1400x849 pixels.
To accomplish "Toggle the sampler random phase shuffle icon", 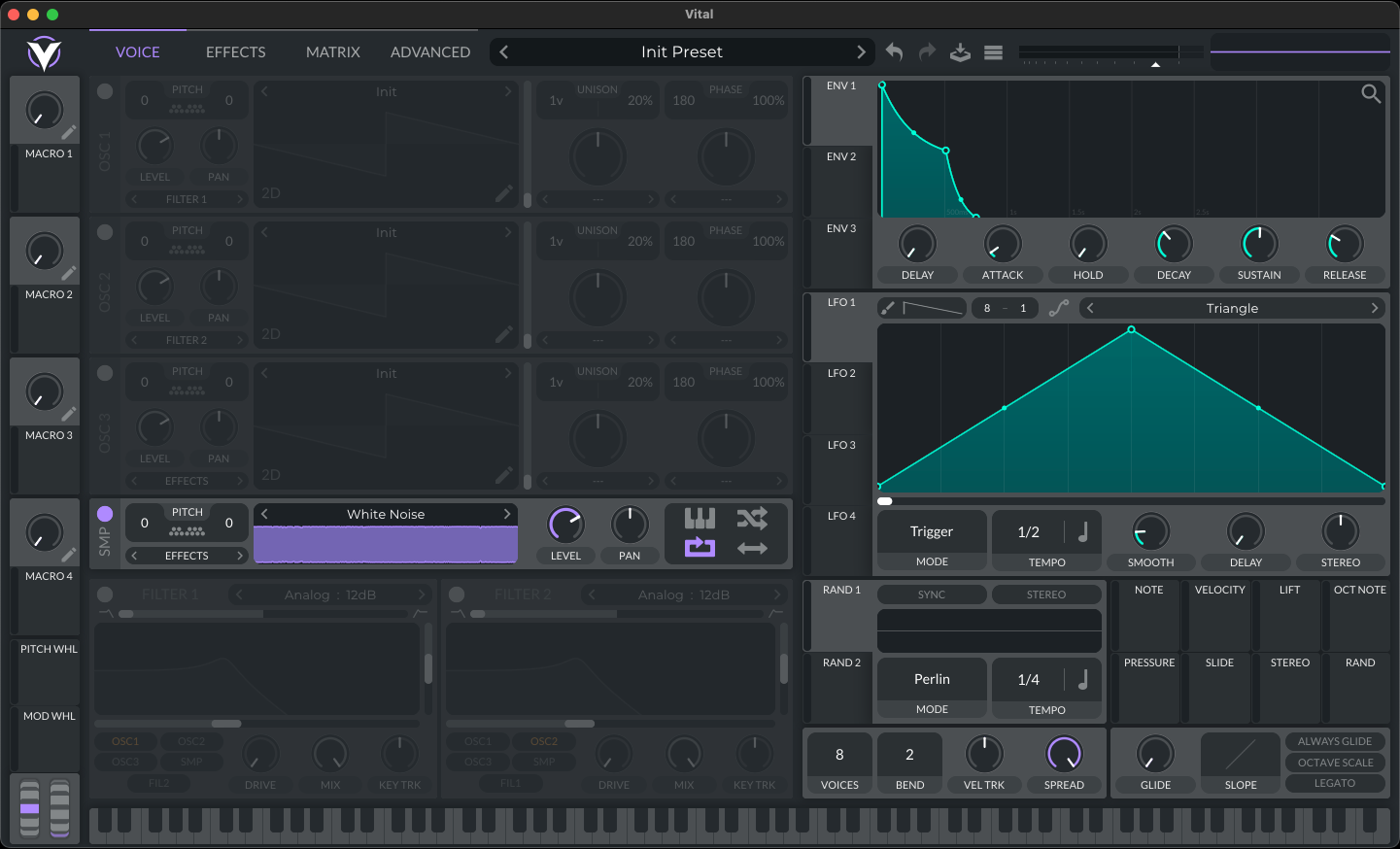I will pyautogui.click(x=752, y=518).
